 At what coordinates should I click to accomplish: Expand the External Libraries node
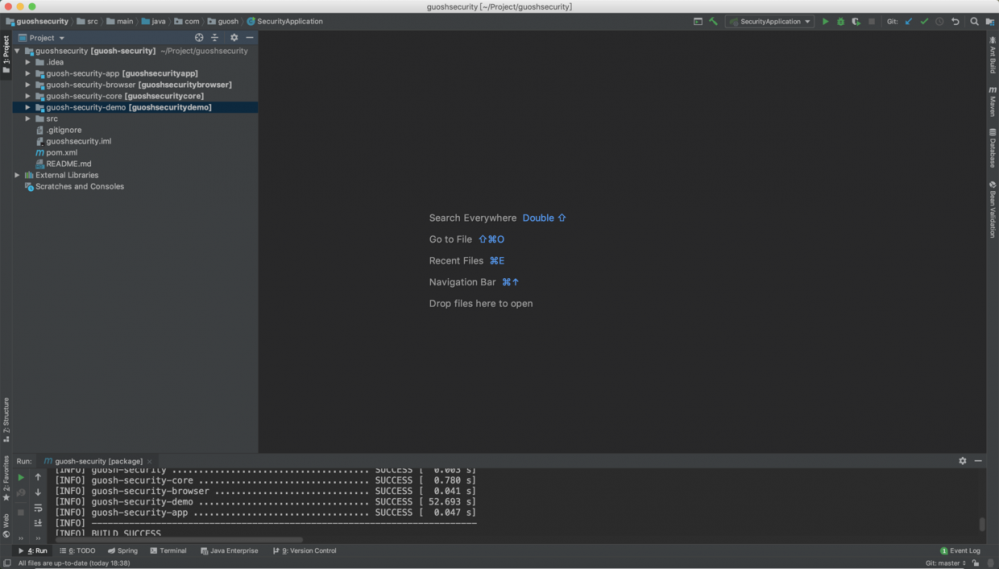click(x=17, y=175)
